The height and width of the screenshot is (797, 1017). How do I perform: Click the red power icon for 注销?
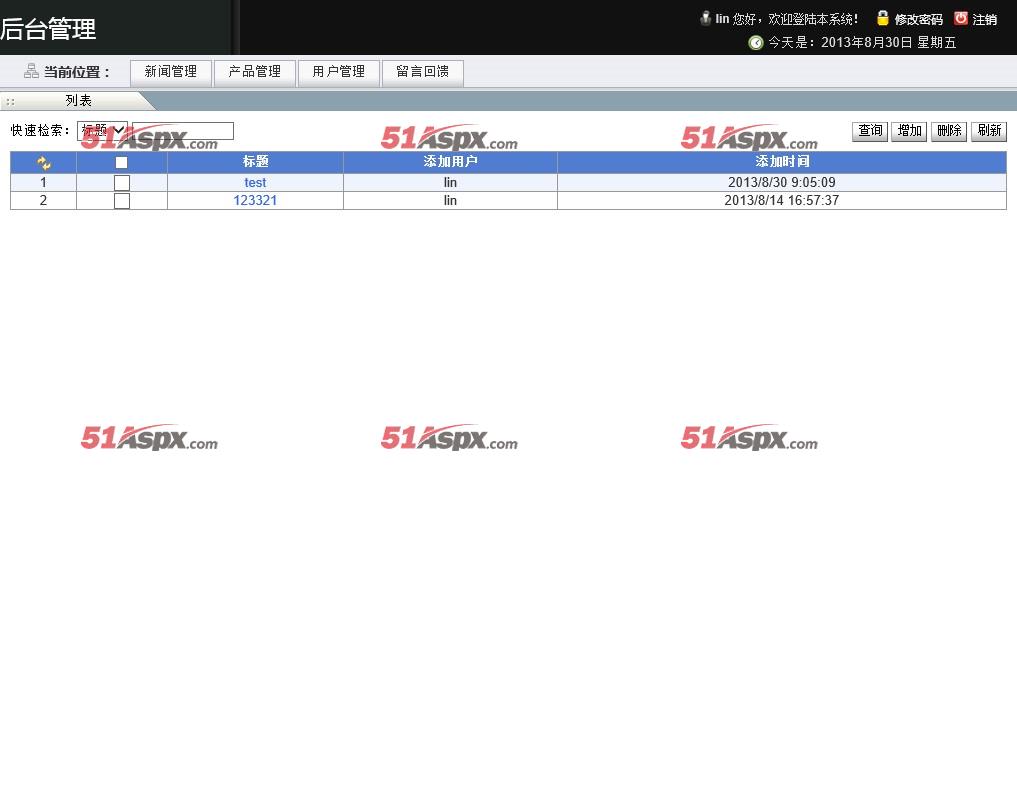pos(961,18)
